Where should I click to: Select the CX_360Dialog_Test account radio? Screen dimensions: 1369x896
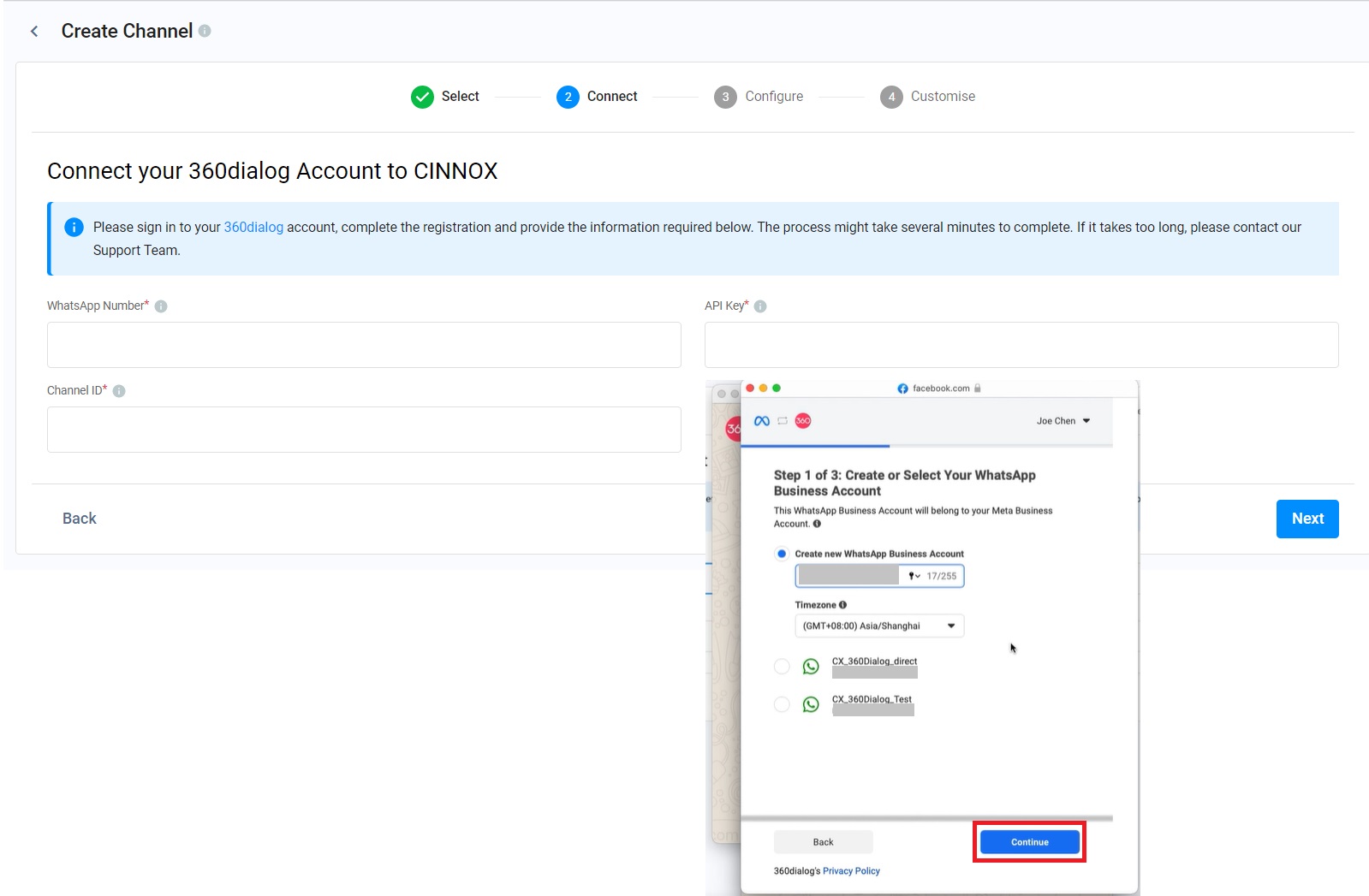pyautogui.click(x=782, y=704)
